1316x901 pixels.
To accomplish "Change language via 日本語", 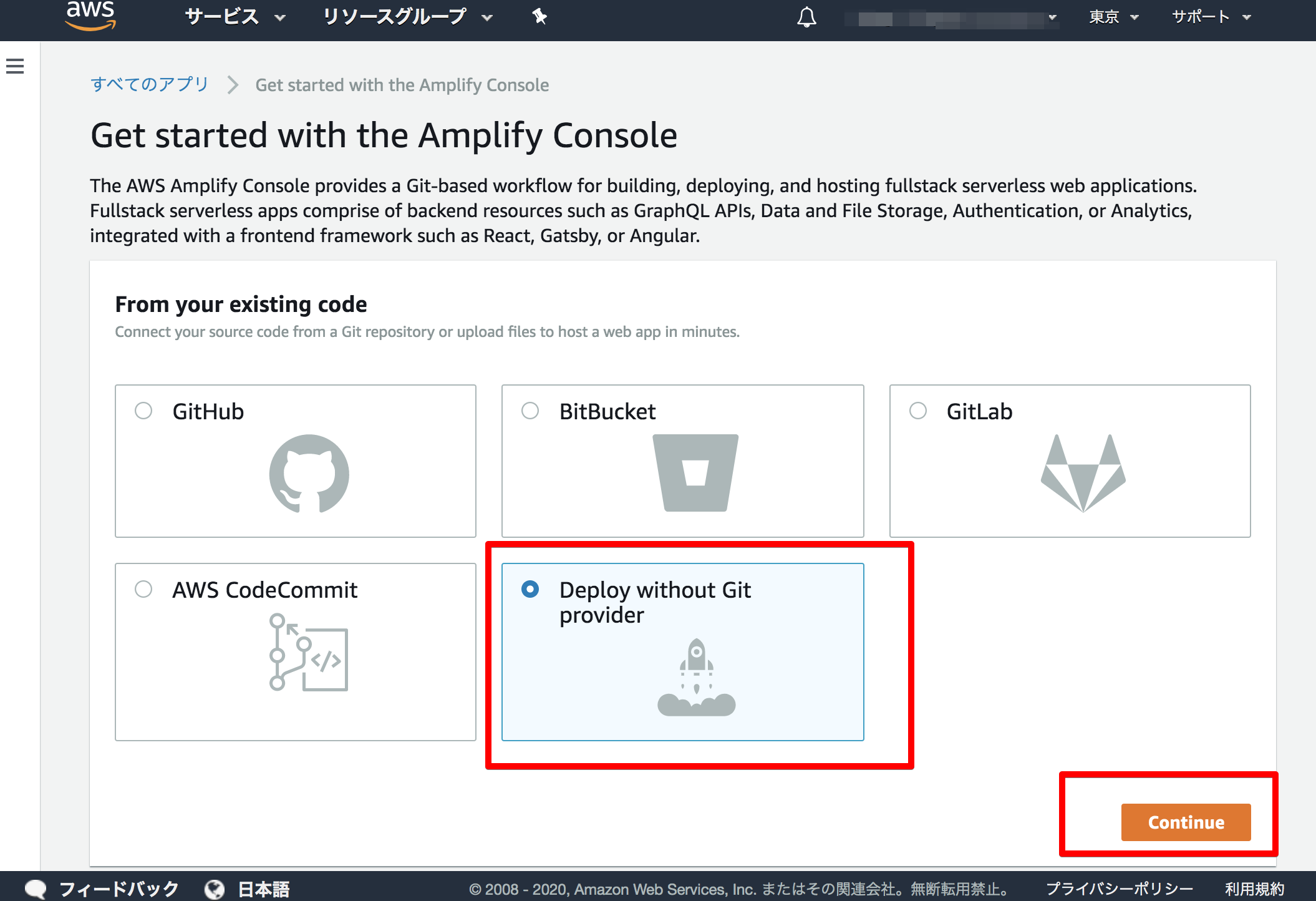I will tap(263, 889).
